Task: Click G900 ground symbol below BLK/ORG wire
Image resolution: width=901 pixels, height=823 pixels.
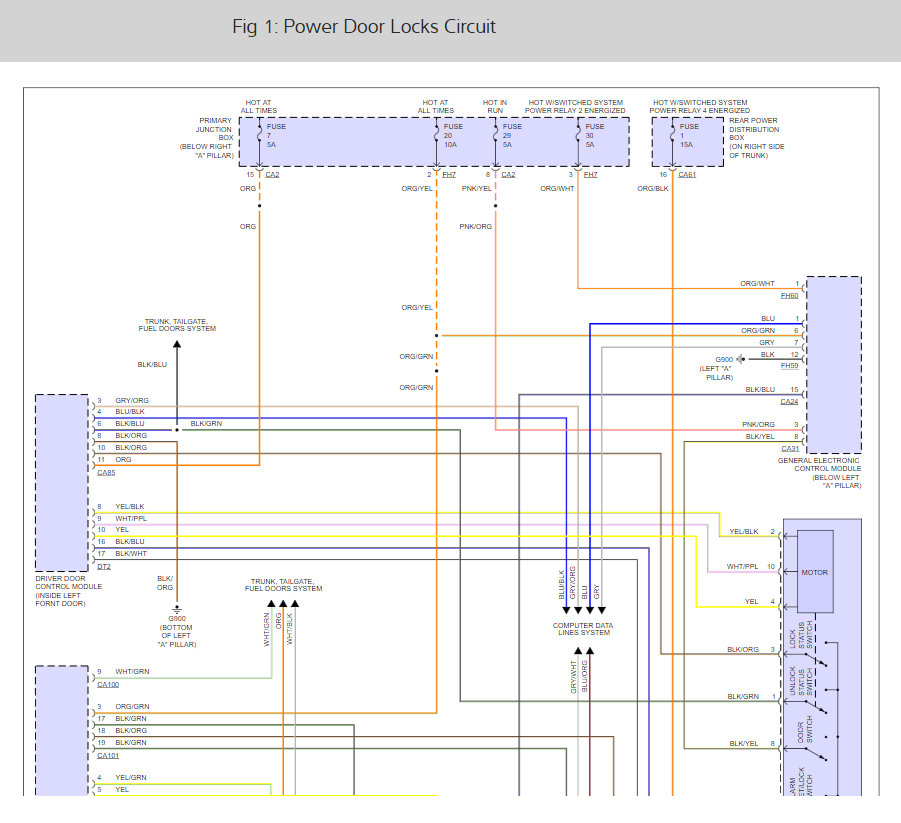Action: (x=177, y=608)
